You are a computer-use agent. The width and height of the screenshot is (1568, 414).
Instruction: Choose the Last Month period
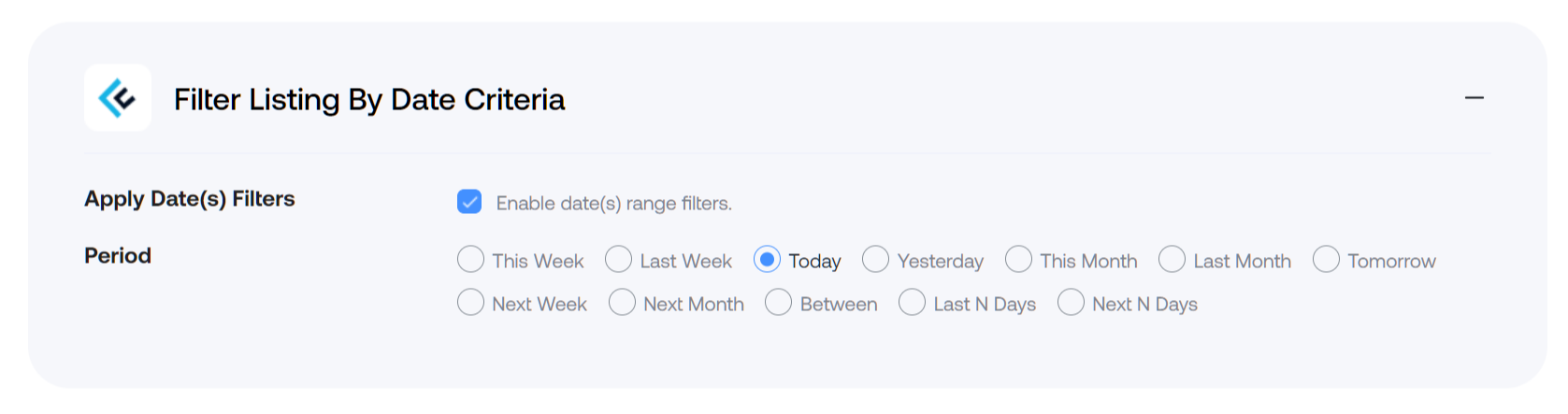[x=1172, y=259]
